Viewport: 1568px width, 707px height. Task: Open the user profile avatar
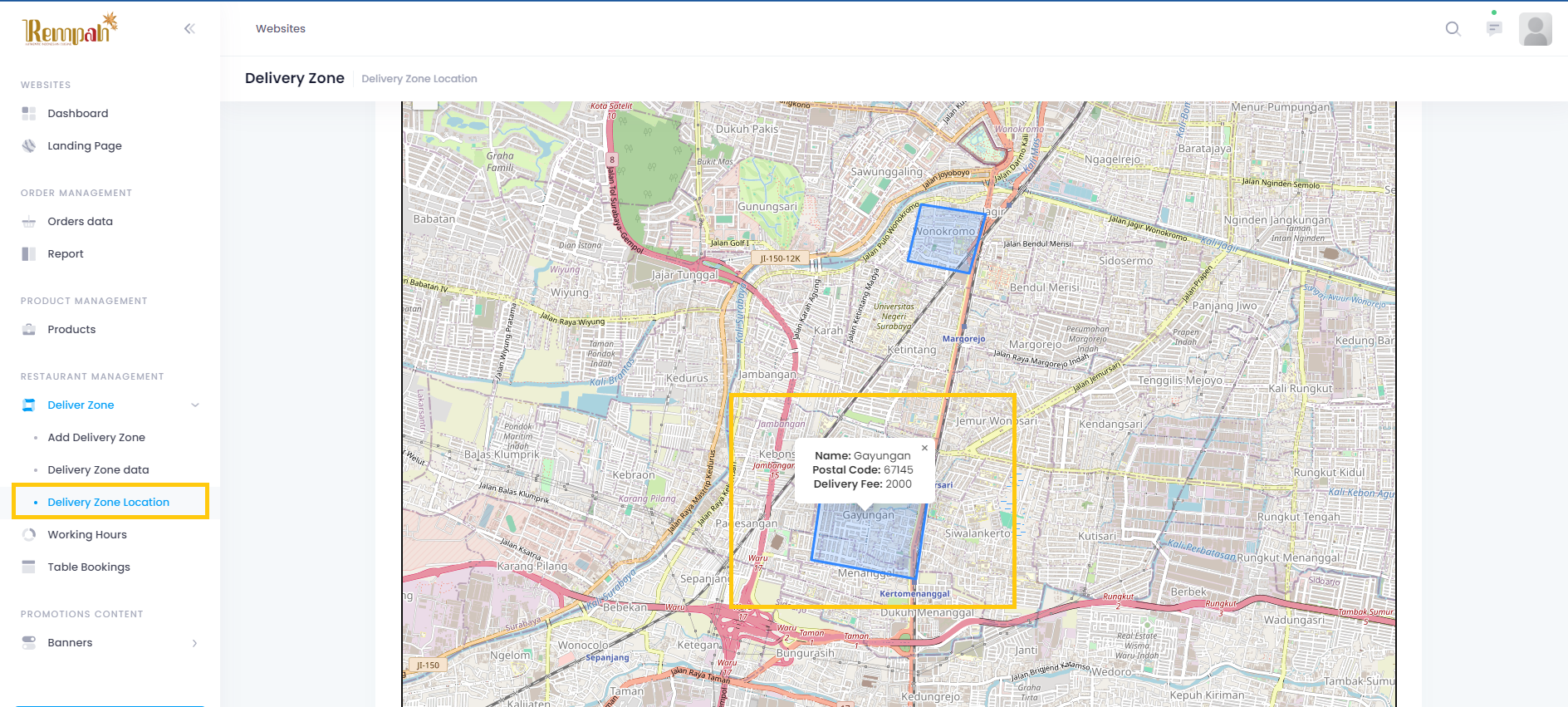[x=1535, y=30]
